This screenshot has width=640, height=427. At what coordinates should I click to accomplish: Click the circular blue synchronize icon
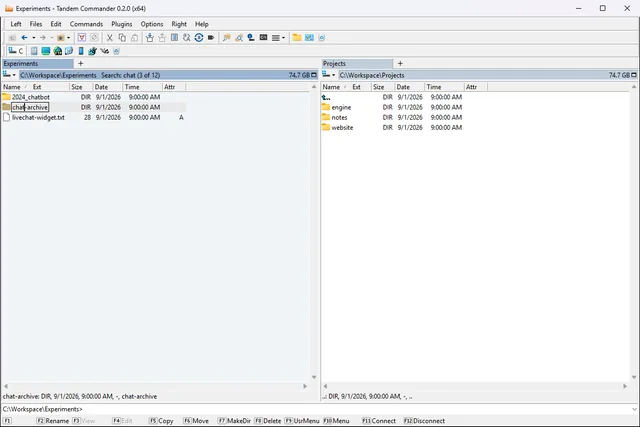point(199,38)
